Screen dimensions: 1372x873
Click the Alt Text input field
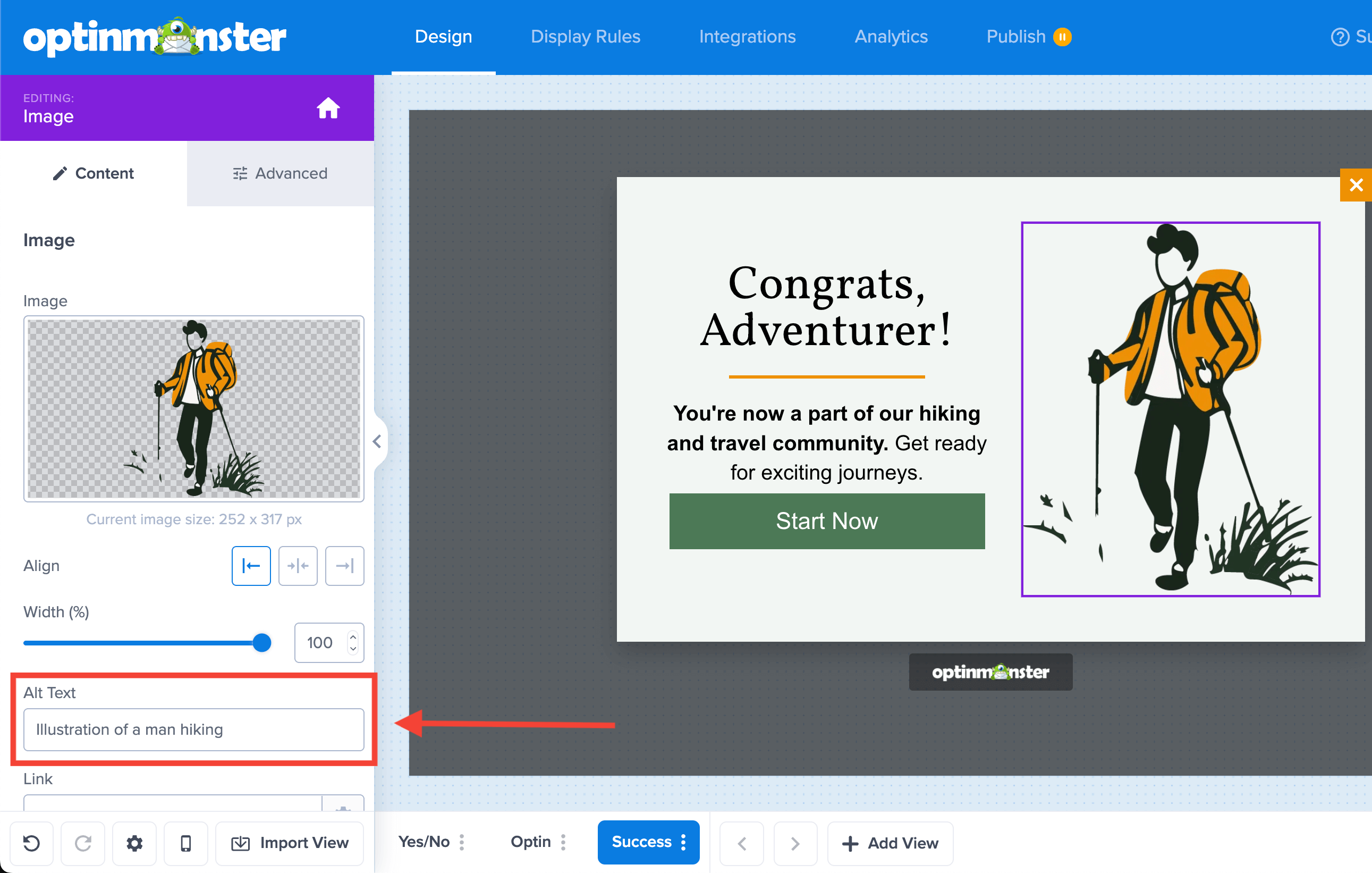[x=194, y=729]
